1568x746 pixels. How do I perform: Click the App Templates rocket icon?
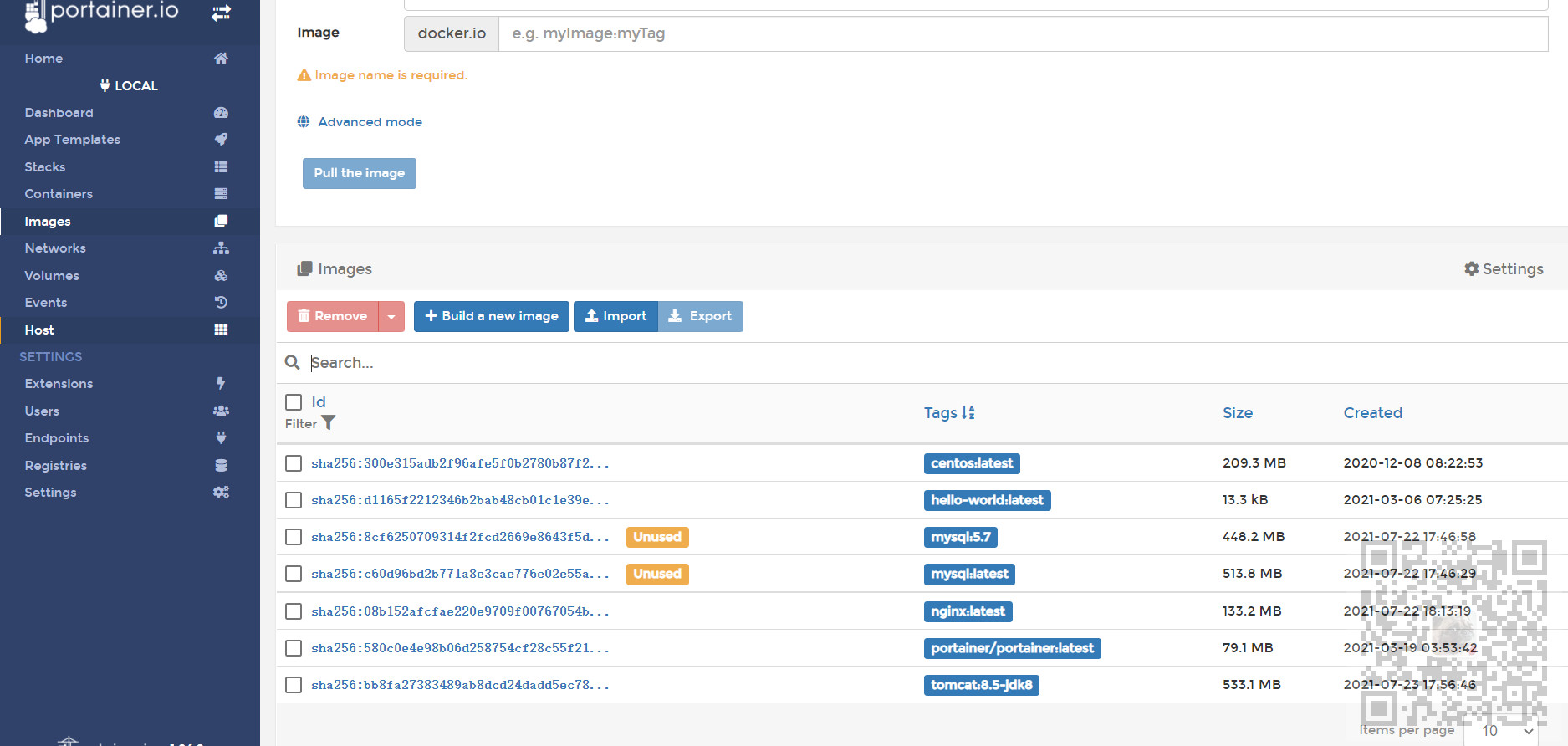221,139
